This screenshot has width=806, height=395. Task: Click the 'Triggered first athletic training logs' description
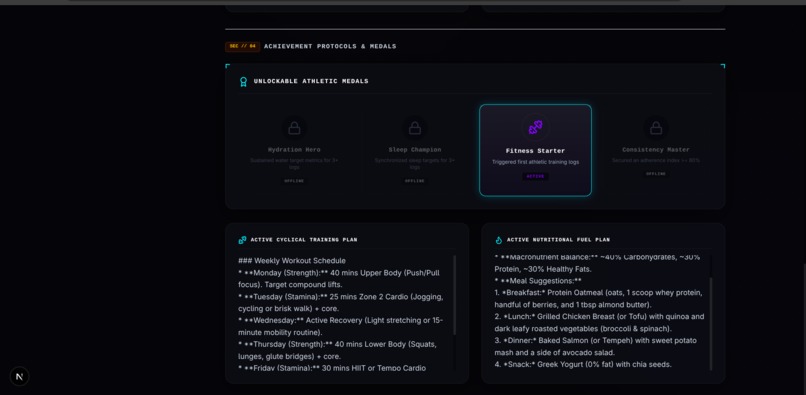[535, 162]
